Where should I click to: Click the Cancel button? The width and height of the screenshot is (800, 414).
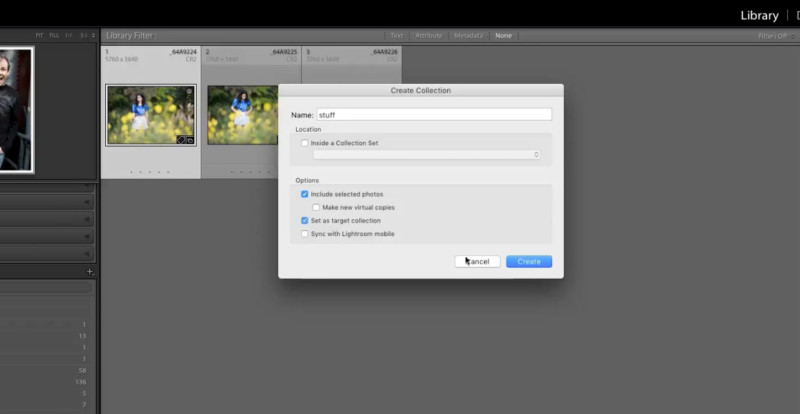[x=478, y=261]
